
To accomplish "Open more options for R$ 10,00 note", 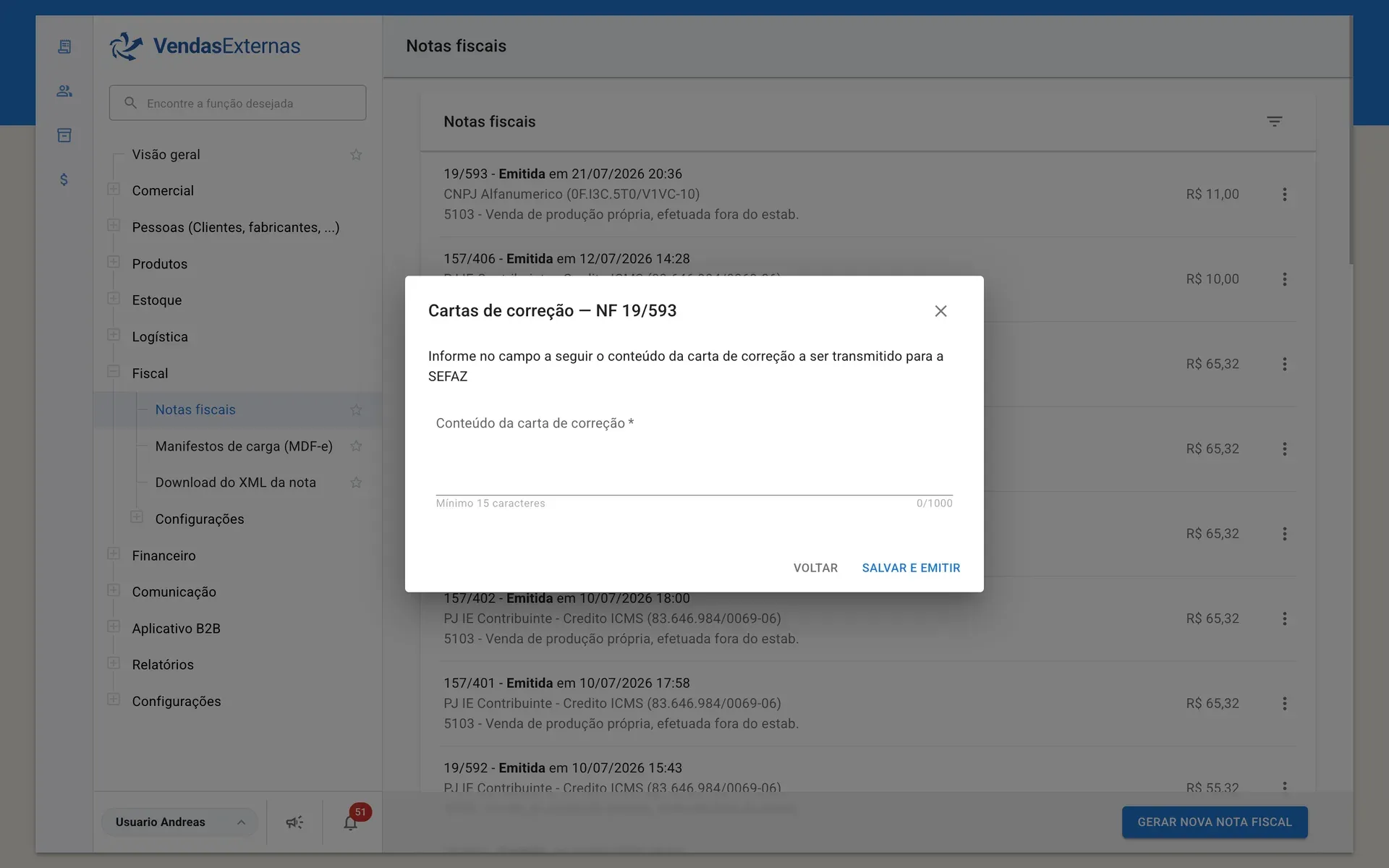I will point(1285,279).
